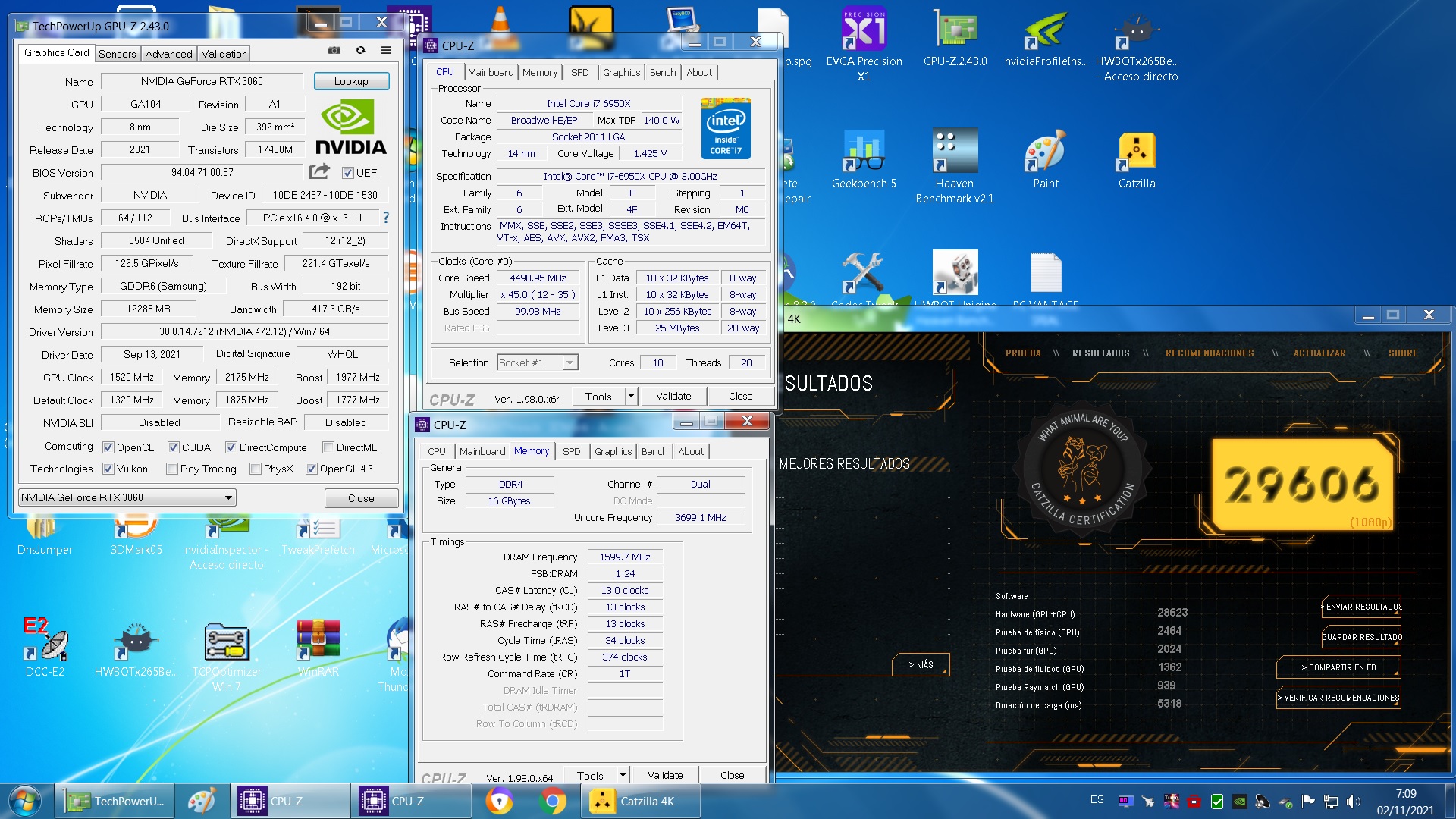1456x819 pixels.
Task: Open the TCPOptimizer desktop icon
Action: (x=227, y=656)
